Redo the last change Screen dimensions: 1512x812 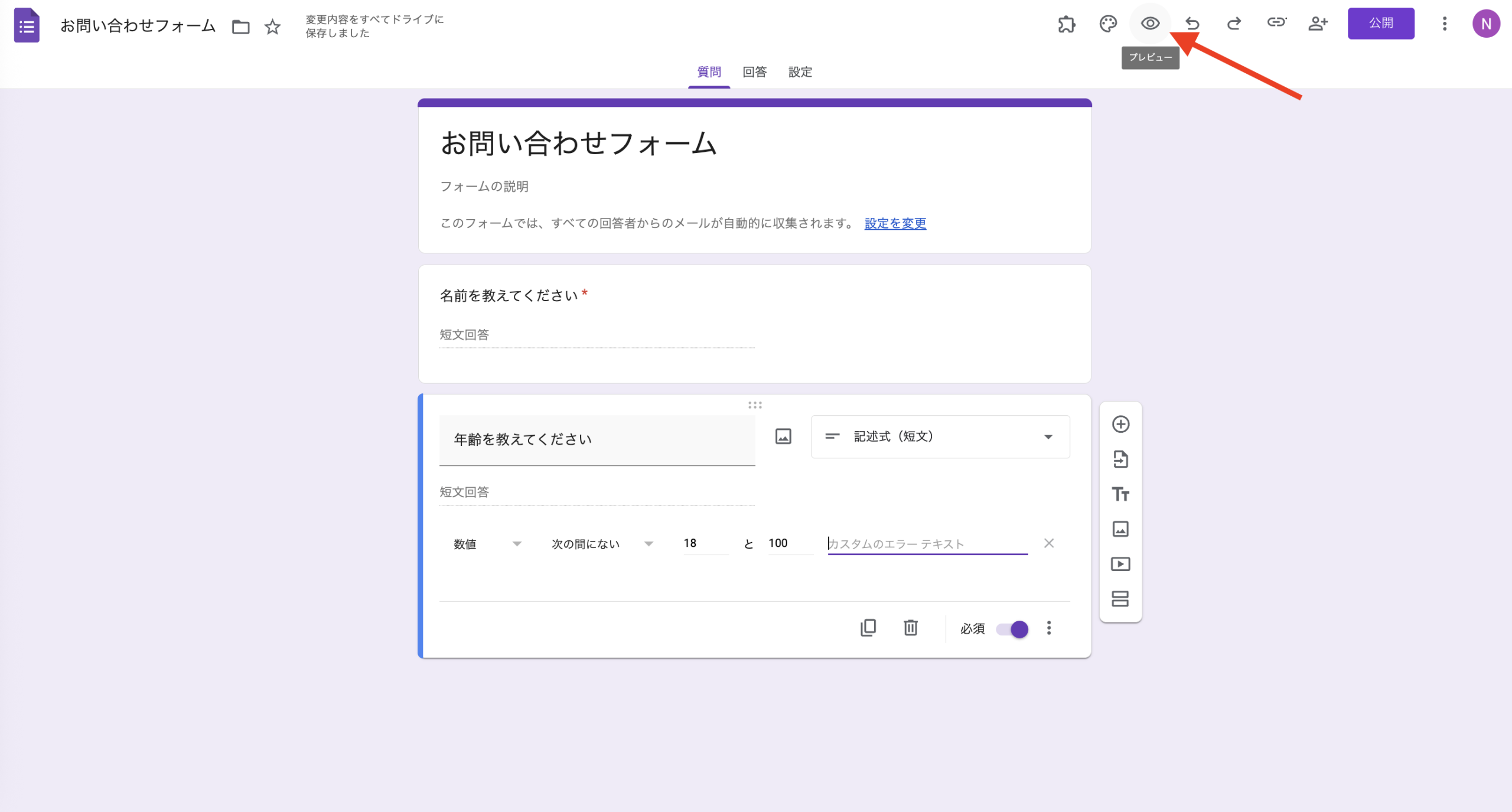click(1234, 24)
